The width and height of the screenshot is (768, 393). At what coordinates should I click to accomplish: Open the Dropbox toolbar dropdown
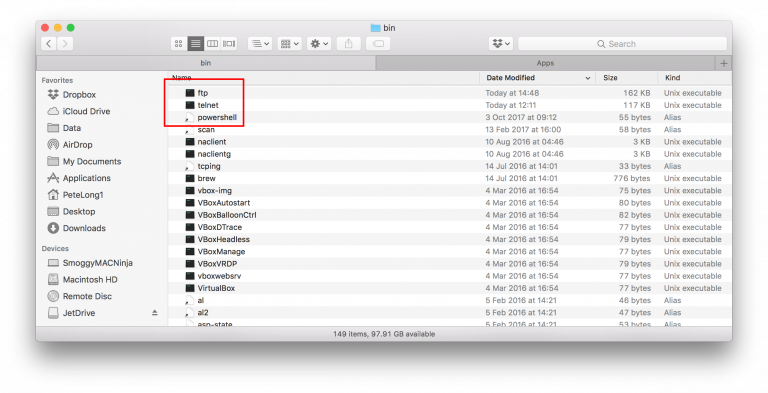[x=501, y=44]
